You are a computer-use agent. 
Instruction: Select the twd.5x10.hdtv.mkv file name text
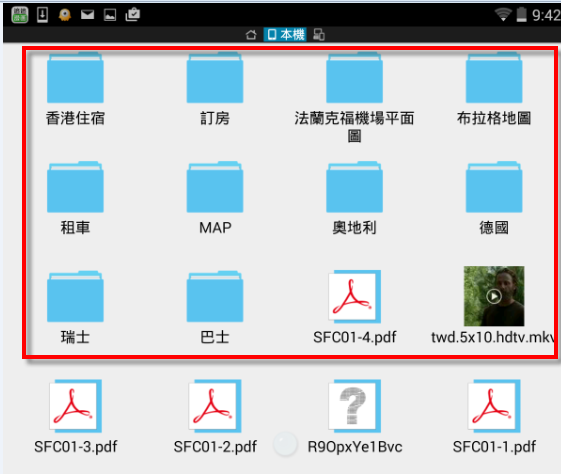494,337
